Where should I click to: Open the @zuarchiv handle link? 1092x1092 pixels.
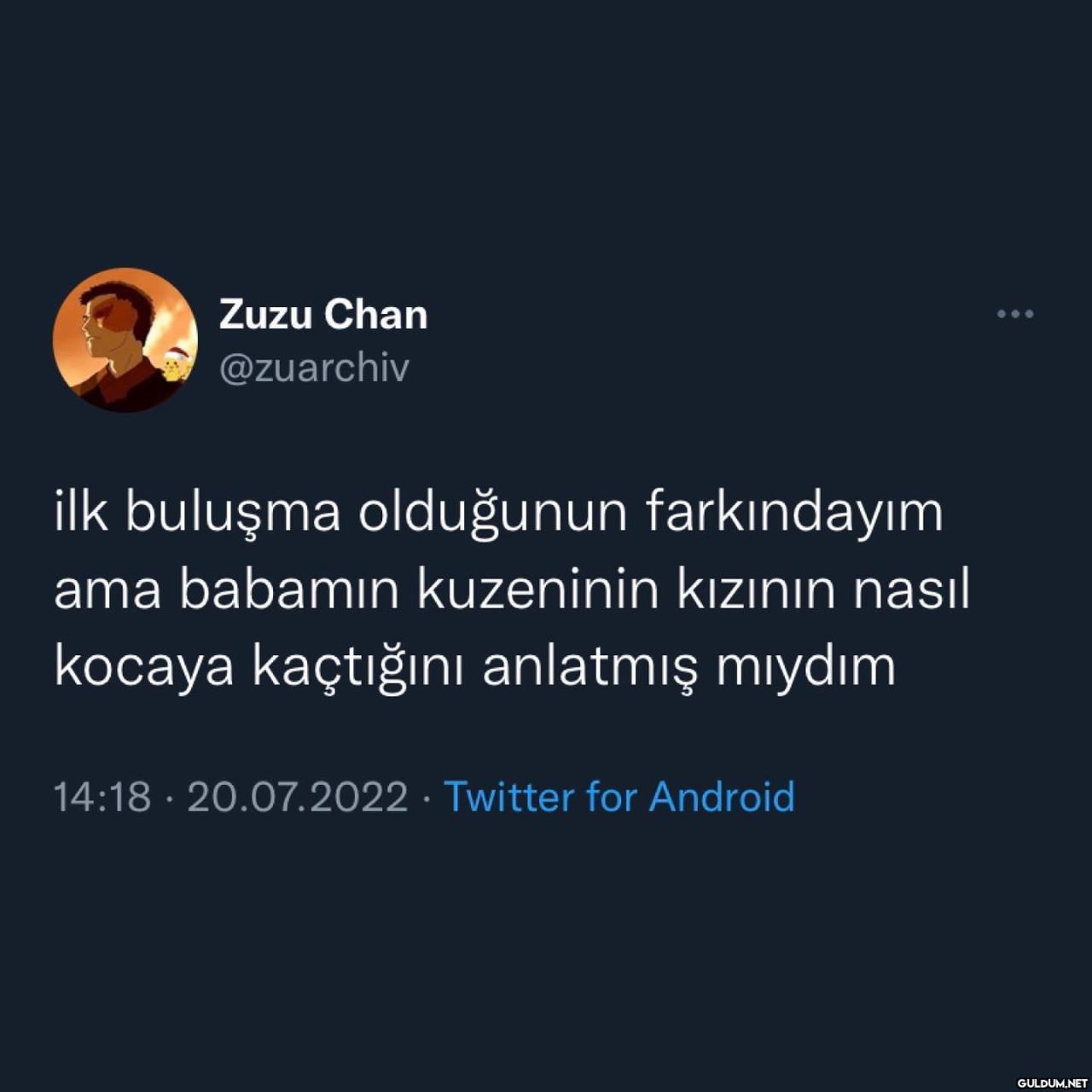point(314,368)
